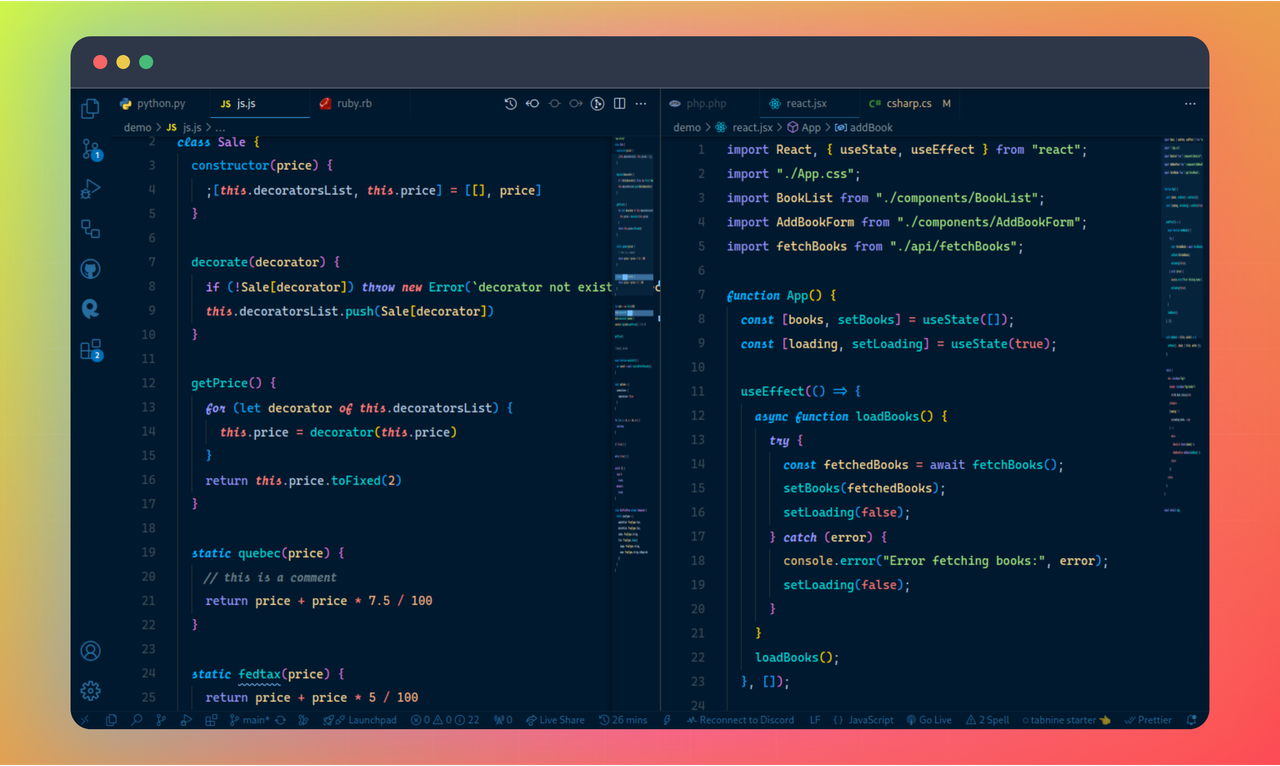Viewport: 1280px width, 766px height.
Task: Open Manage gear icon
Action: [90, 691]
